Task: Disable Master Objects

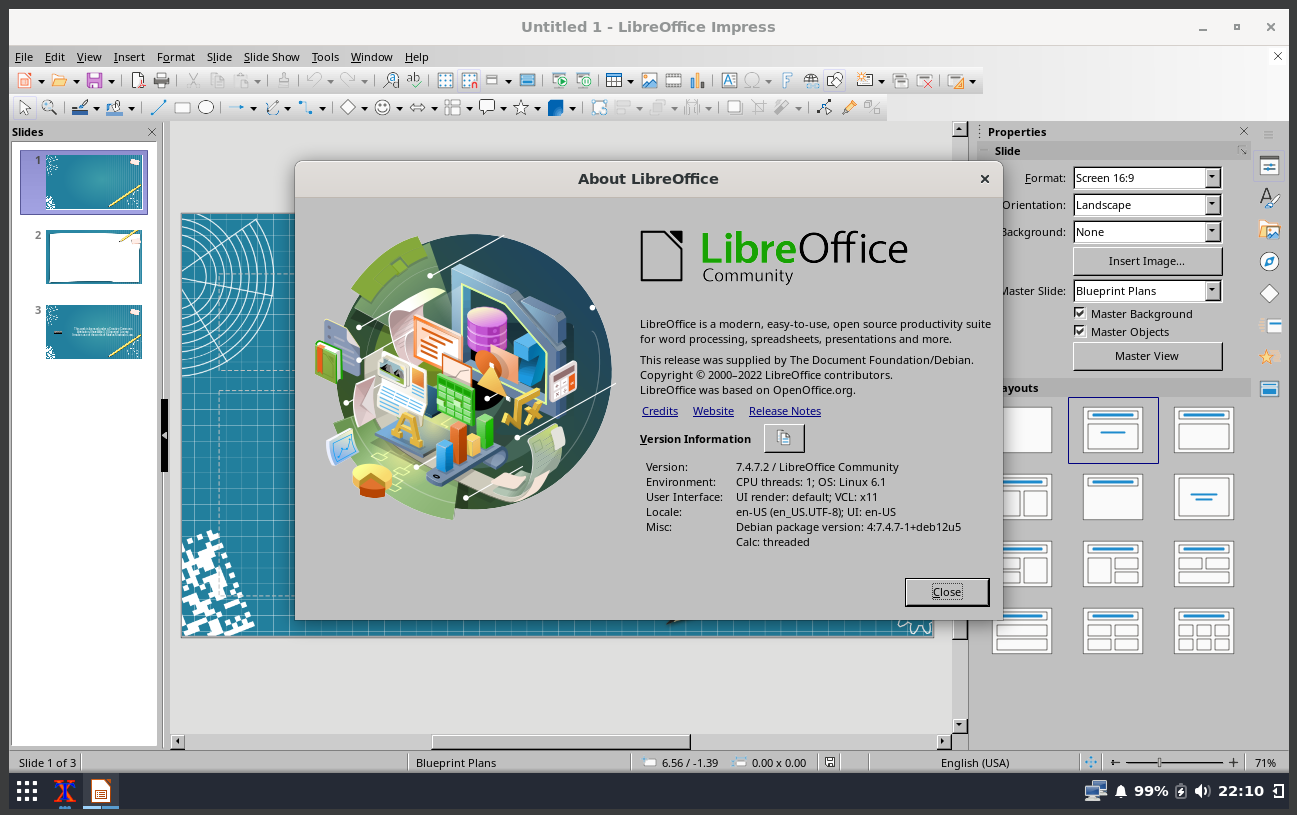Action: pyautogui.click(x=1080, y=331)
